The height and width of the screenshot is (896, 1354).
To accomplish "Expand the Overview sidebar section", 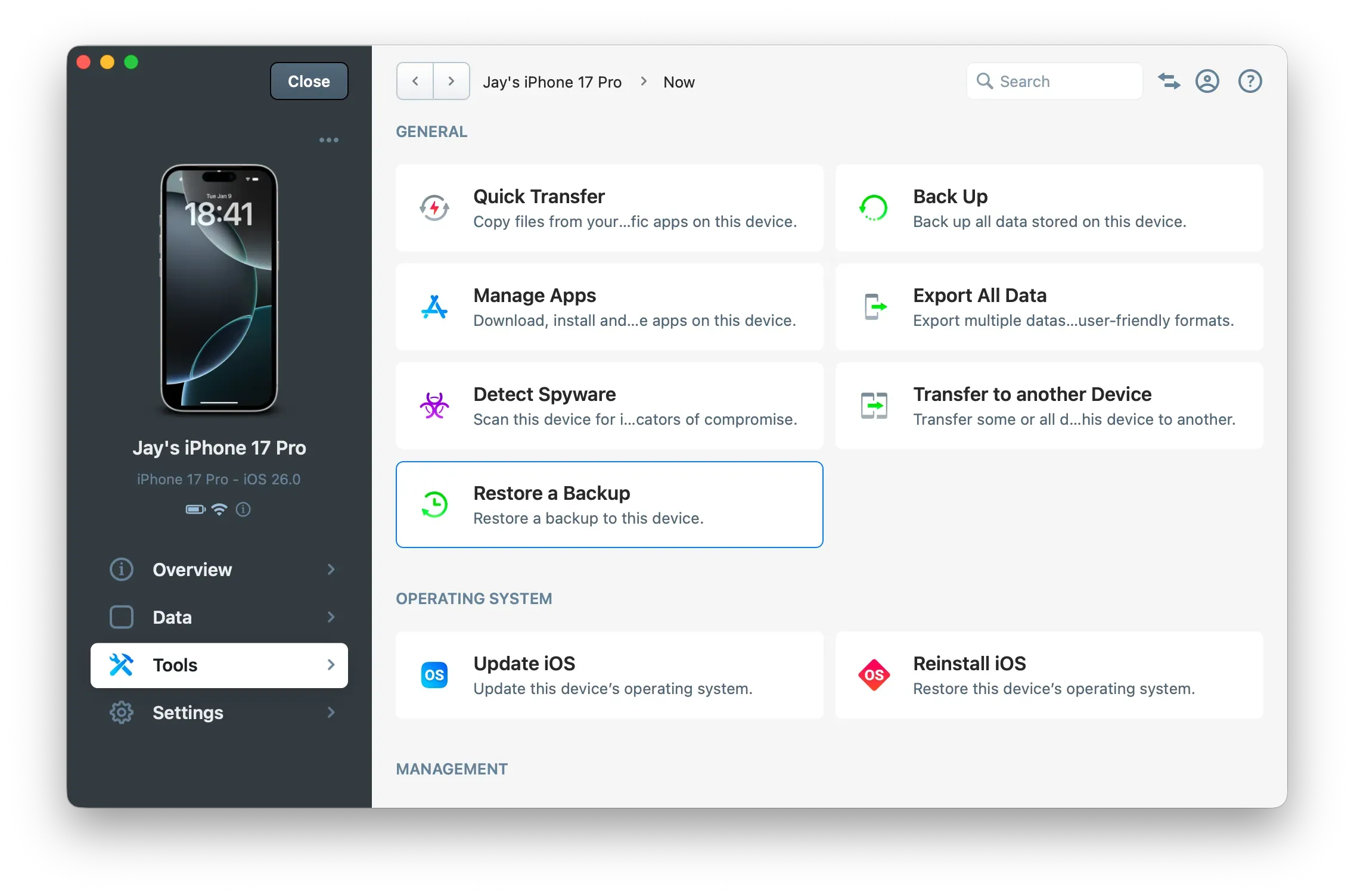I will coord(219,570).
